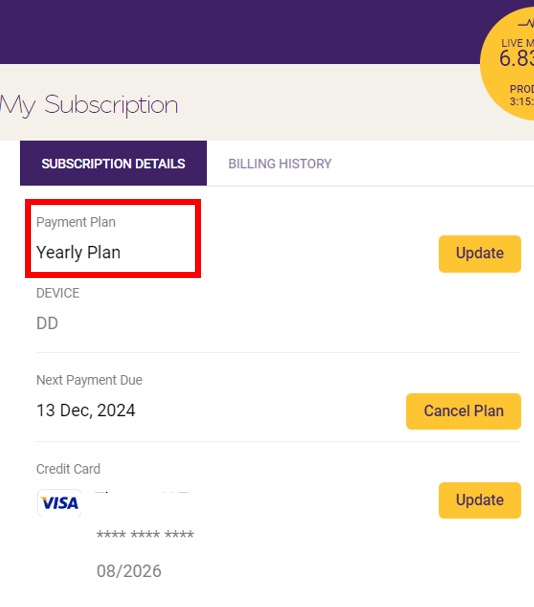Click the Cancel Plan button
This screenshot has height=607, width=534.
464,411
